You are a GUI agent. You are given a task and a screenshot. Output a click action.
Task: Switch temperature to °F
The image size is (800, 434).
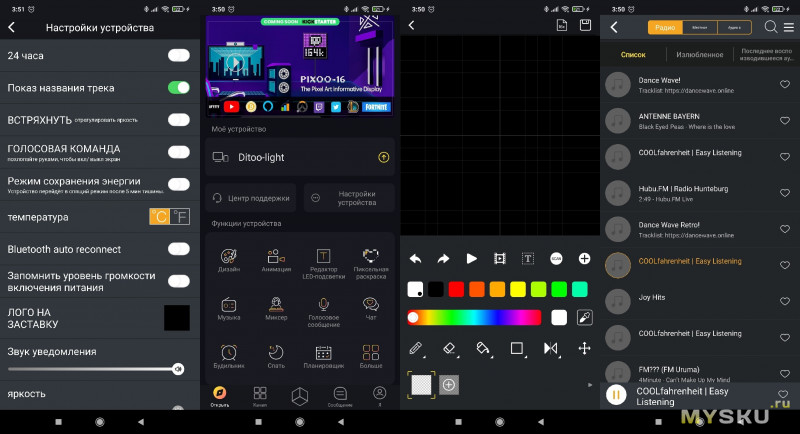click(x=180, y=217)
